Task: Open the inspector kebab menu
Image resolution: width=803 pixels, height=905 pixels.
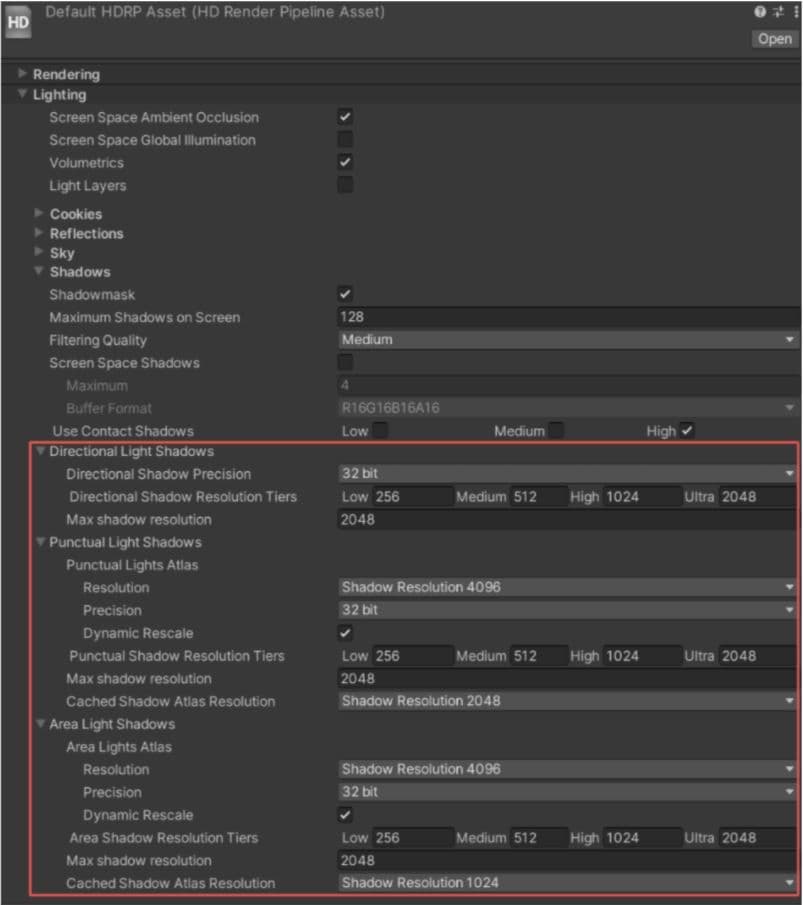Action: pos(795,12)
